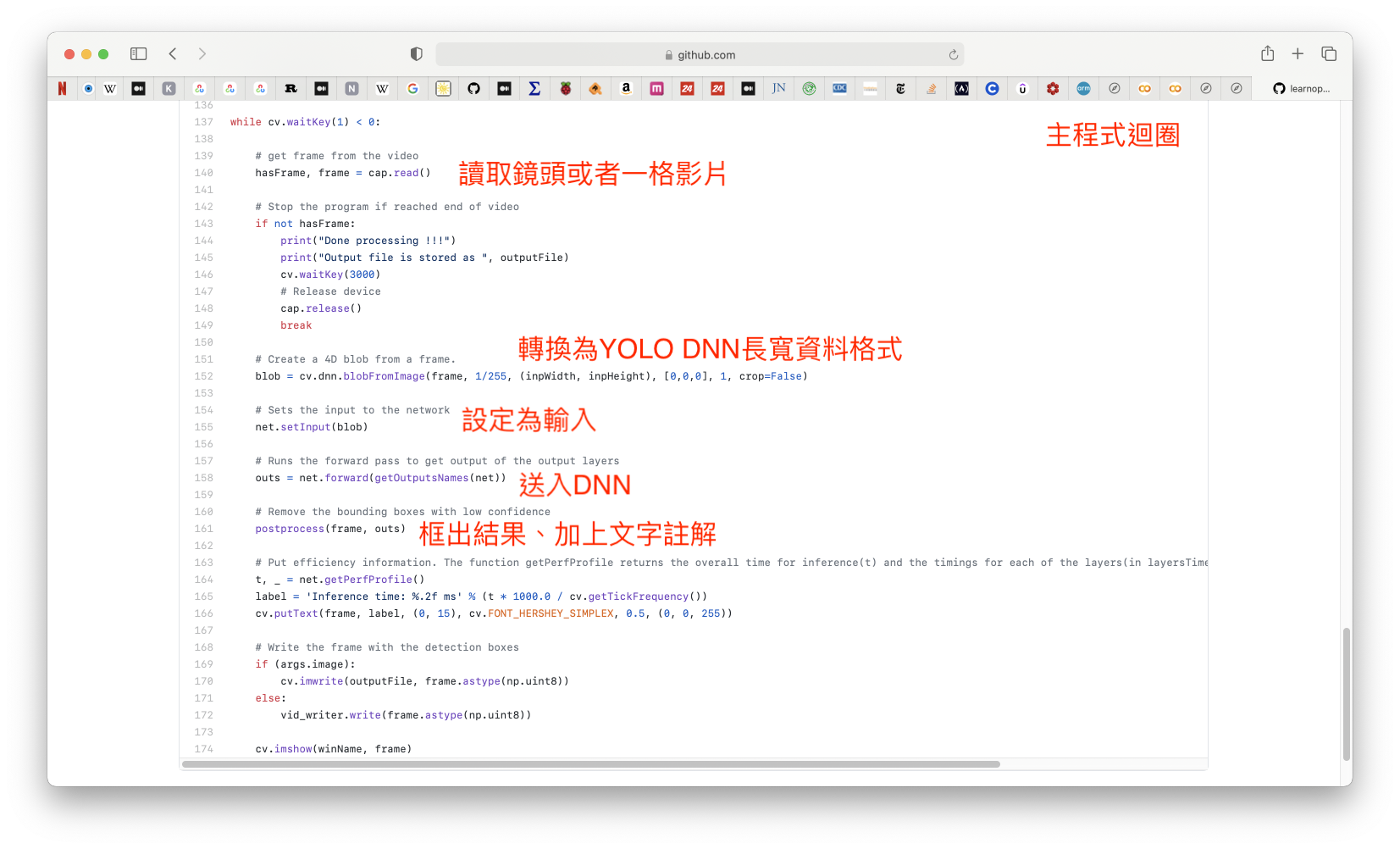The height and width of the screenshot is (849, 1400).
Task: Click the 'net.setInput(blob)' line
Action: point(312,427)
